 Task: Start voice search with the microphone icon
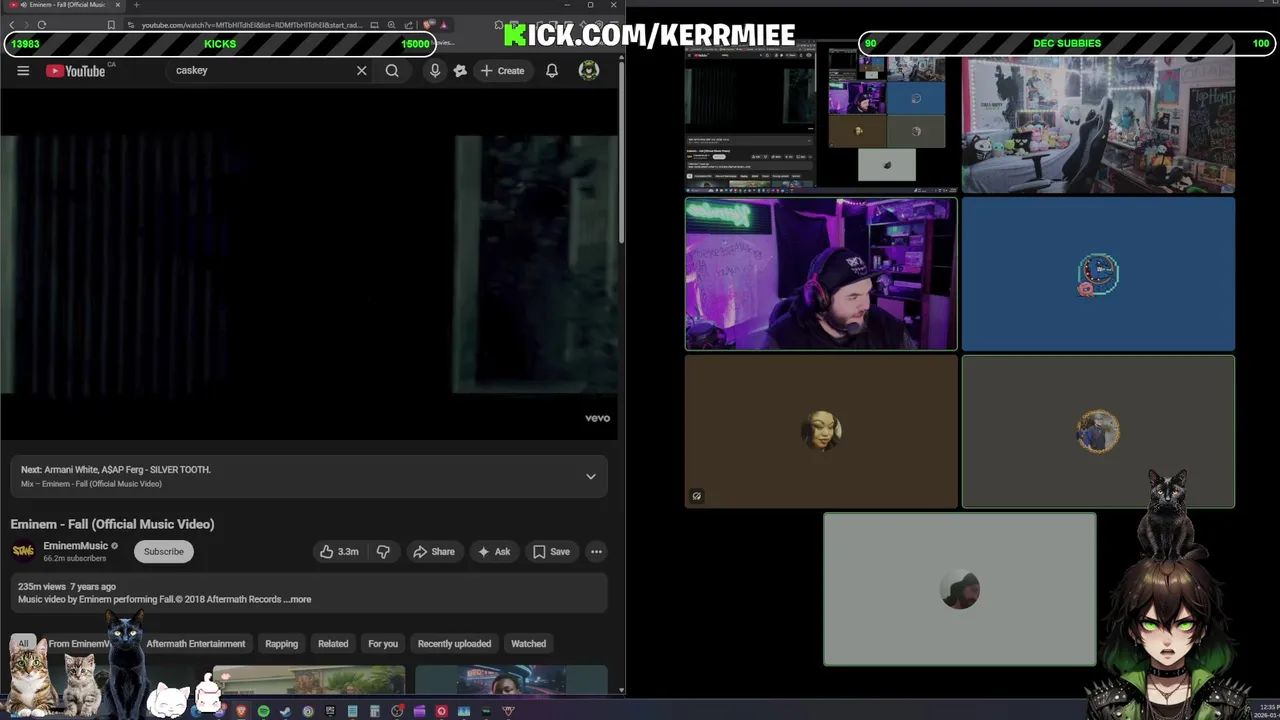coord(434,70)
